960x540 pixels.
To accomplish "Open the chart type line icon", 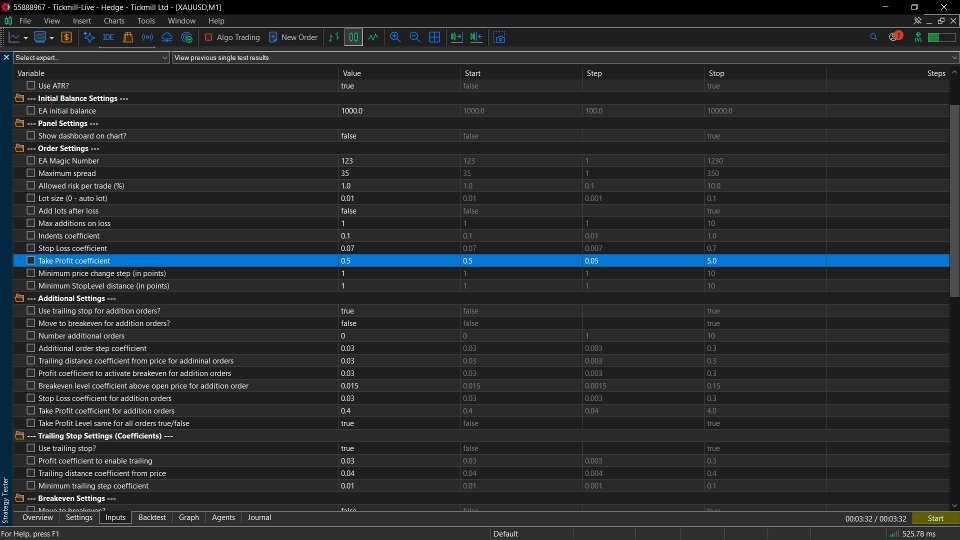I will [13, 37].
